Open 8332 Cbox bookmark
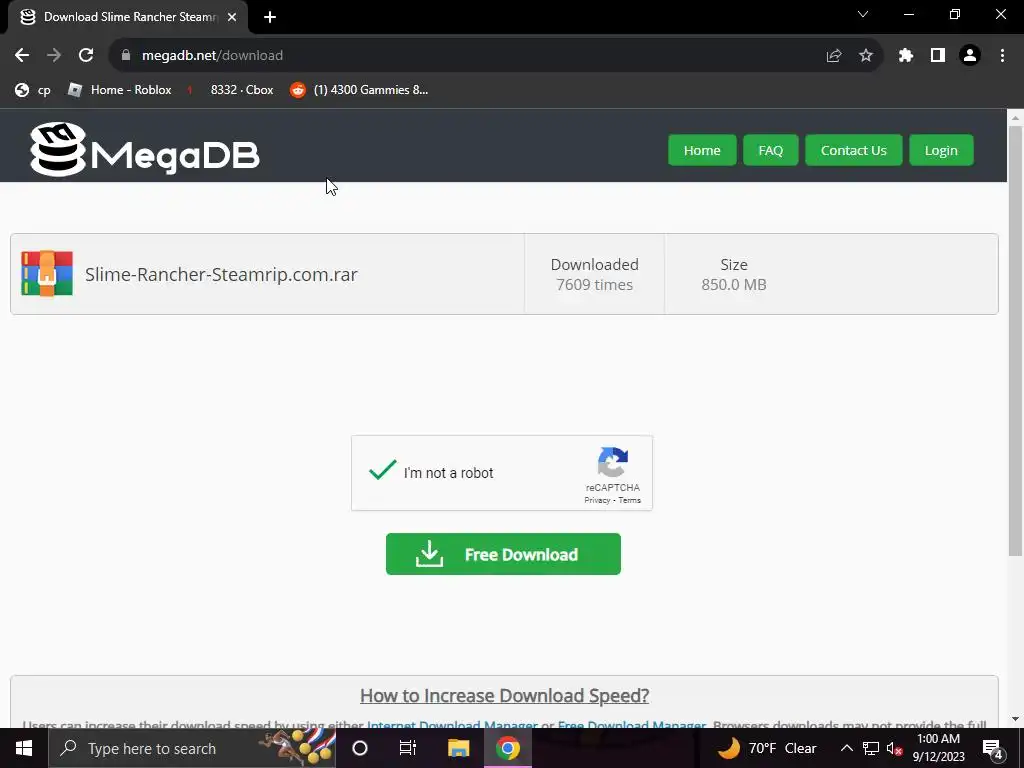1024x768 pixels. pos(230,90)
